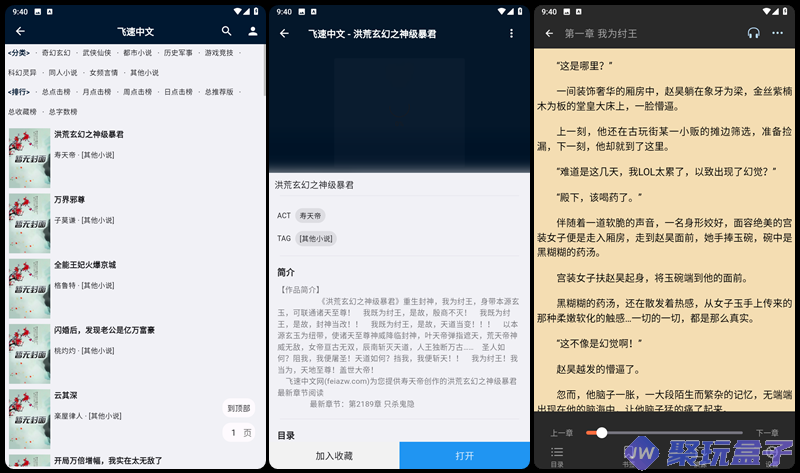Viewport: 800px width, 473px height.
Task: Select the 同人小说 category
Action: 63,72
